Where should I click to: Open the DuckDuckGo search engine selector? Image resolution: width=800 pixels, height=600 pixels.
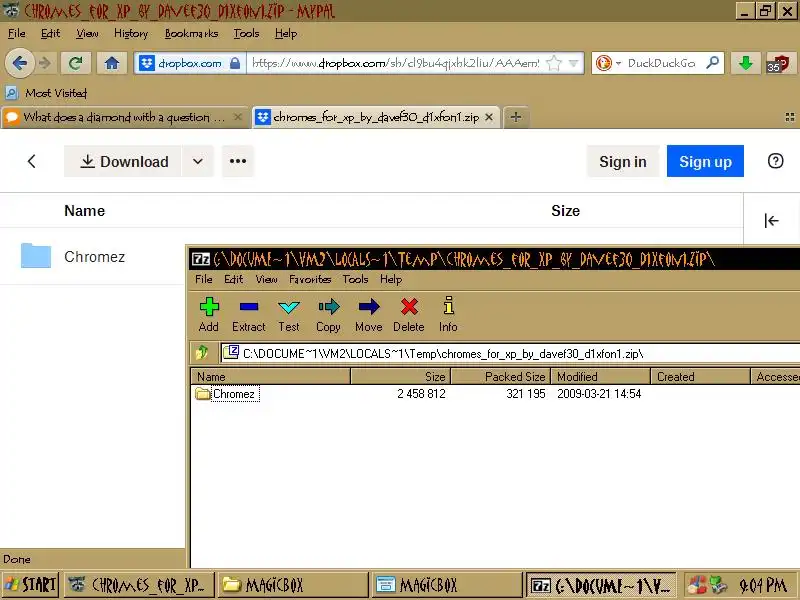point(609,63)
